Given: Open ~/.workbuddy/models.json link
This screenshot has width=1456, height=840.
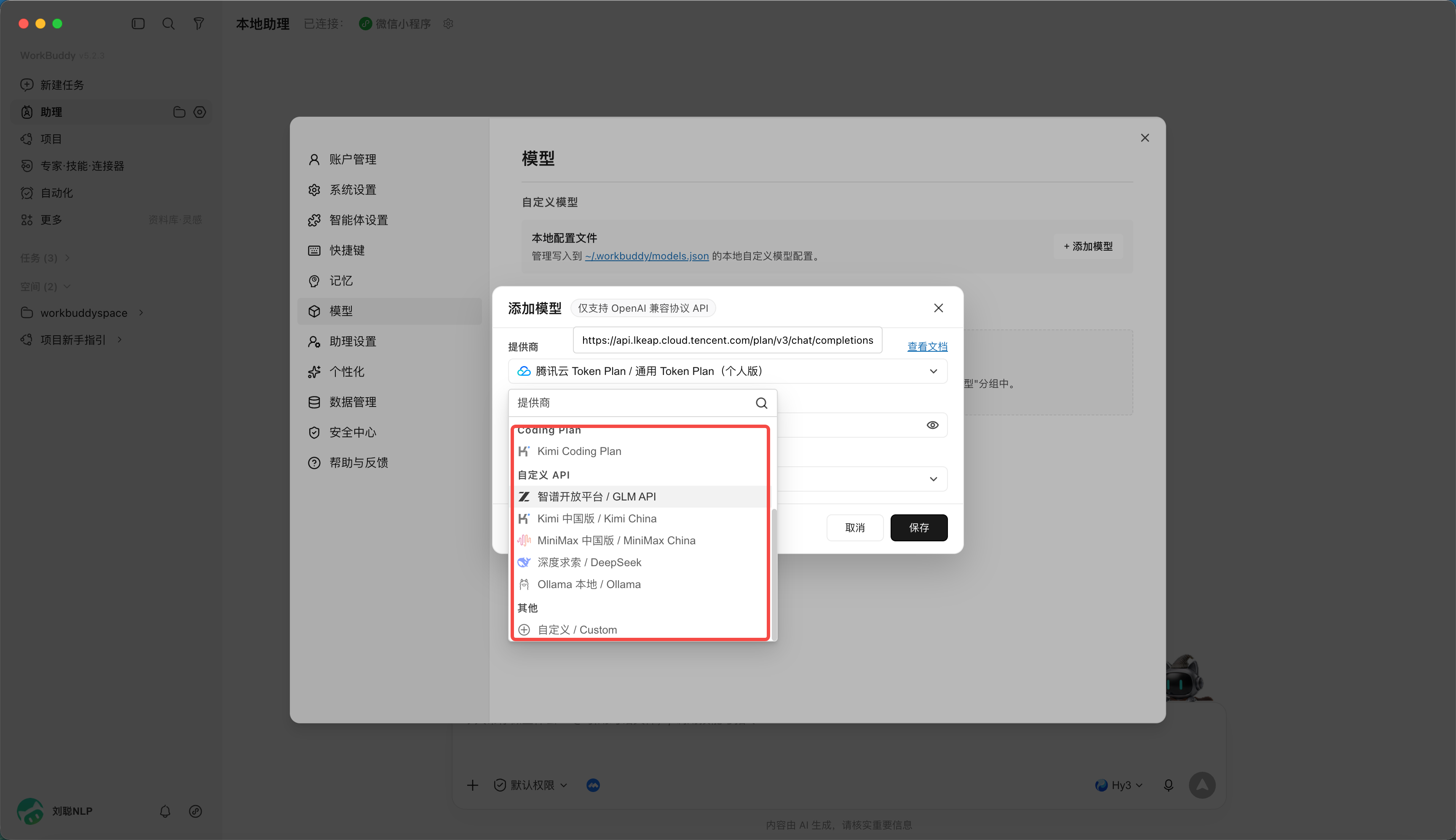Looking at the screenshot, I should (647, 256).
